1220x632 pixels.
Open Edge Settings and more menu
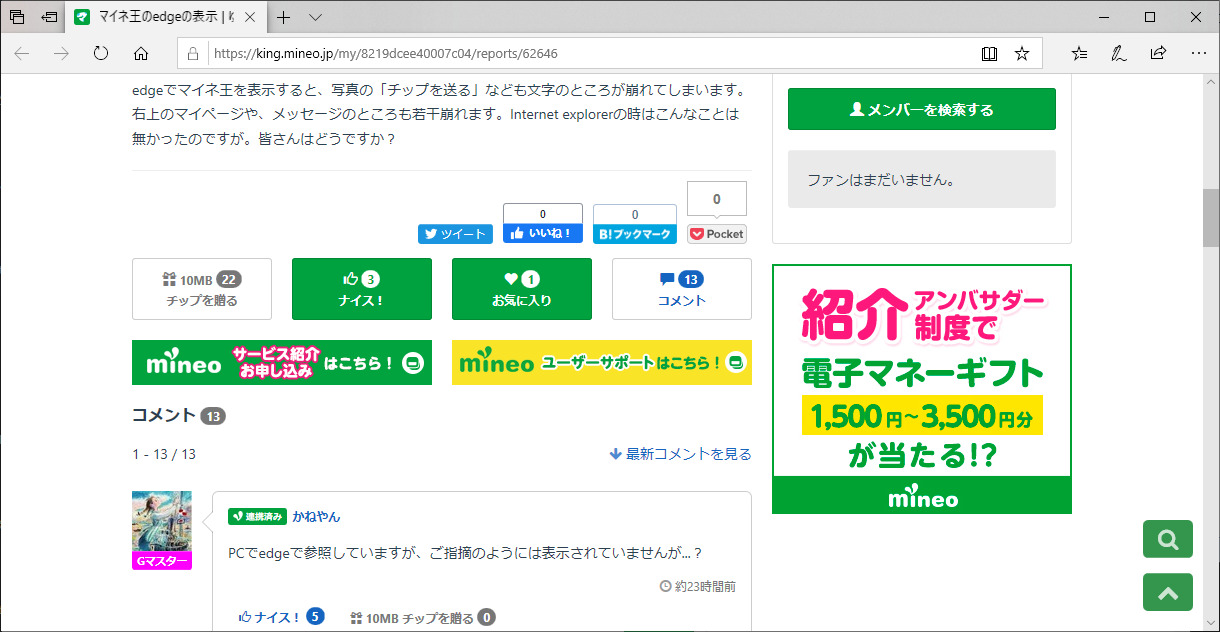coord(1198,53)
